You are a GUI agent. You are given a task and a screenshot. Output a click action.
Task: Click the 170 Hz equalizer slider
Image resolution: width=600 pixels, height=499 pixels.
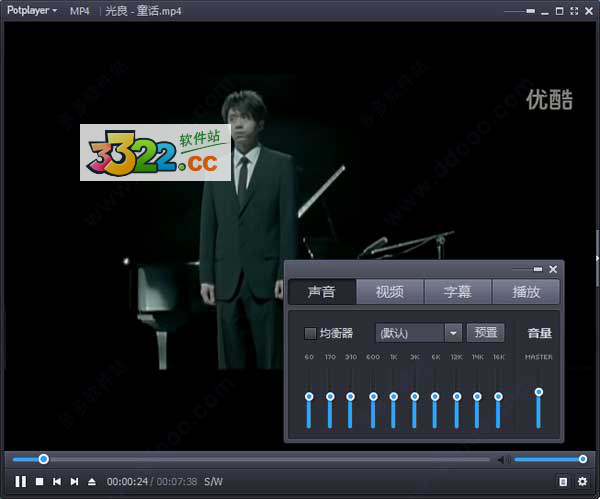(x=330, y=396)
